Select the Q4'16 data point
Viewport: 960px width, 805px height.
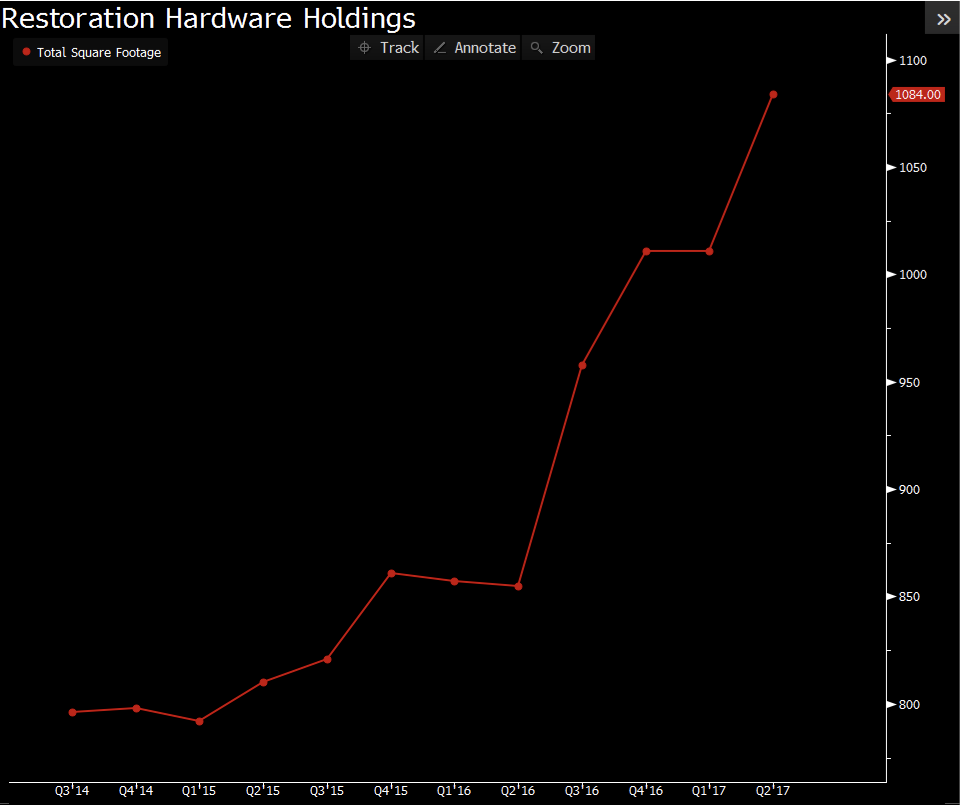(x=646, y=251)
